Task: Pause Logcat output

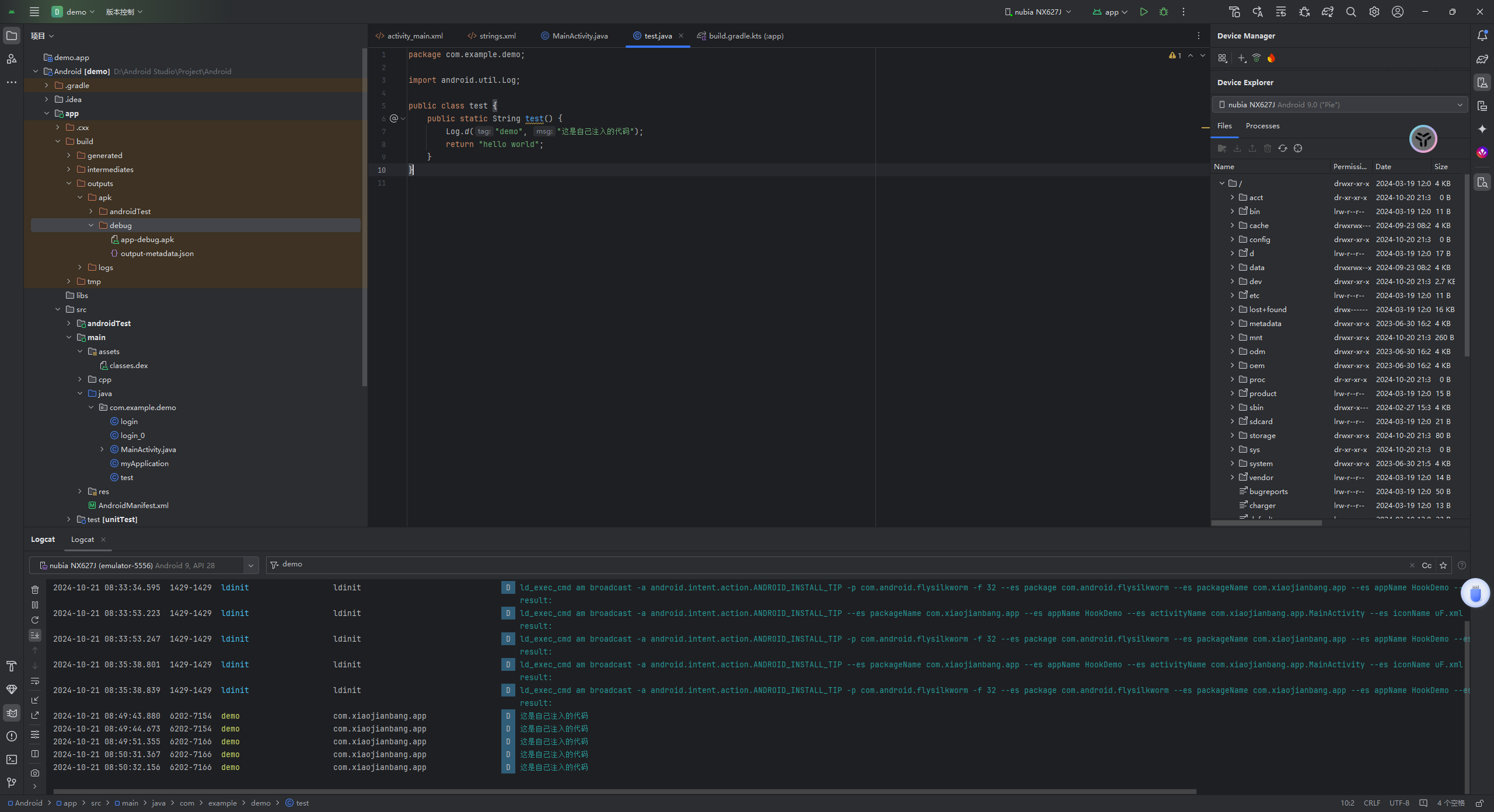Action: pyautogui.click(x=35, y=605)
